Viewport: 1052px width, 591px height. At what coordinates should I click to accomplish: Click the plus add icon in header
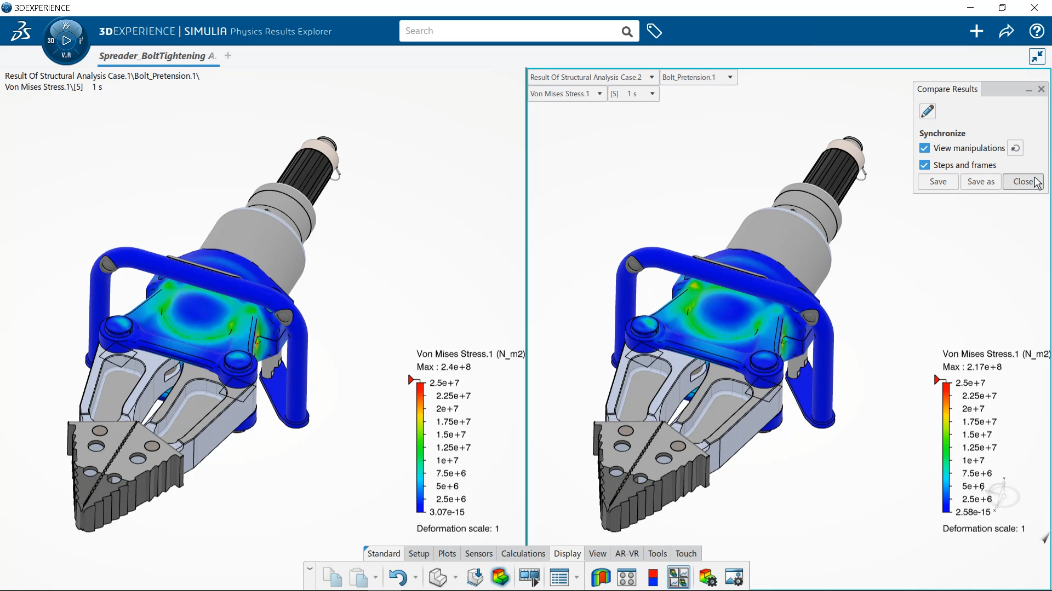976,31
